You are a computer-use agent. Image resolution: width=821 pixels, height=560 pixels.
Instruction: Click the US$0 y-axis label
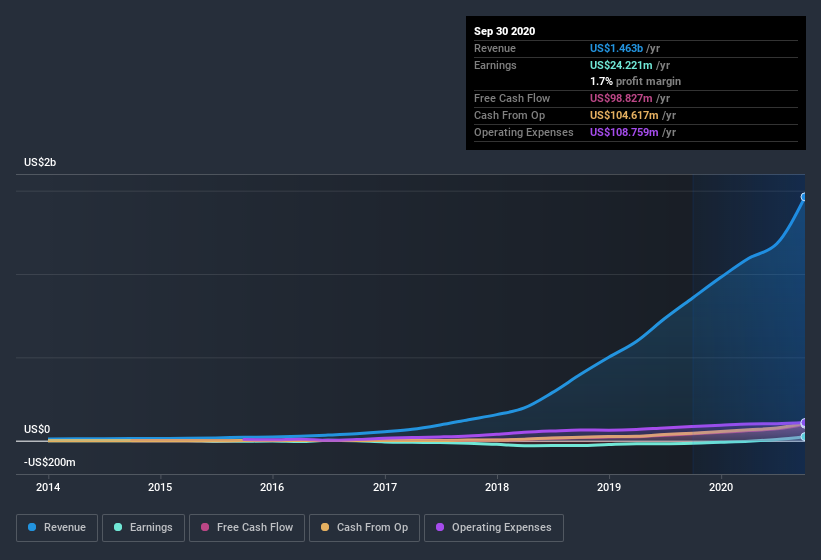point(37,429)
